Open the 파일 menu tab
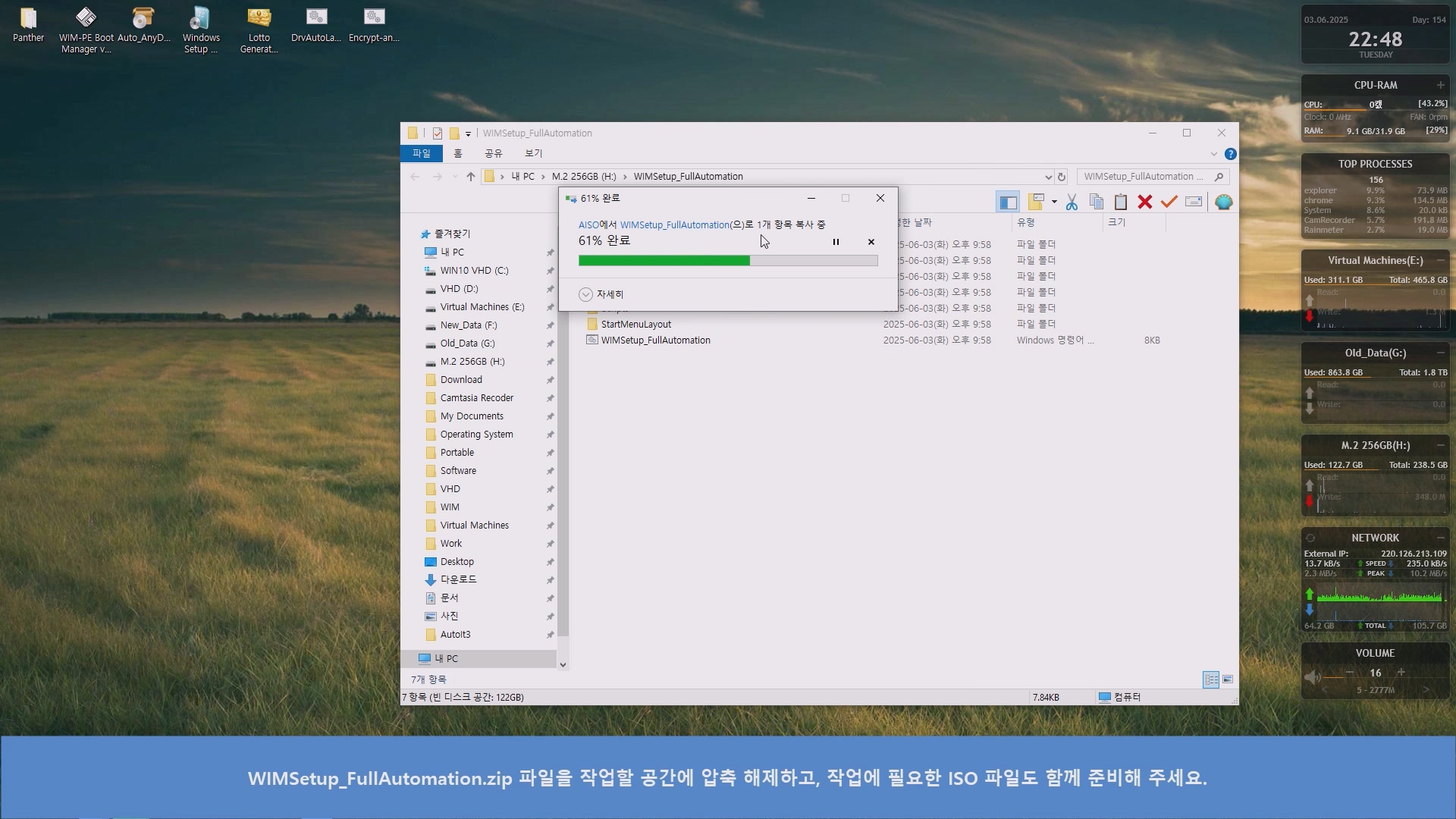The image size is (1456, 819). (421, 153)
